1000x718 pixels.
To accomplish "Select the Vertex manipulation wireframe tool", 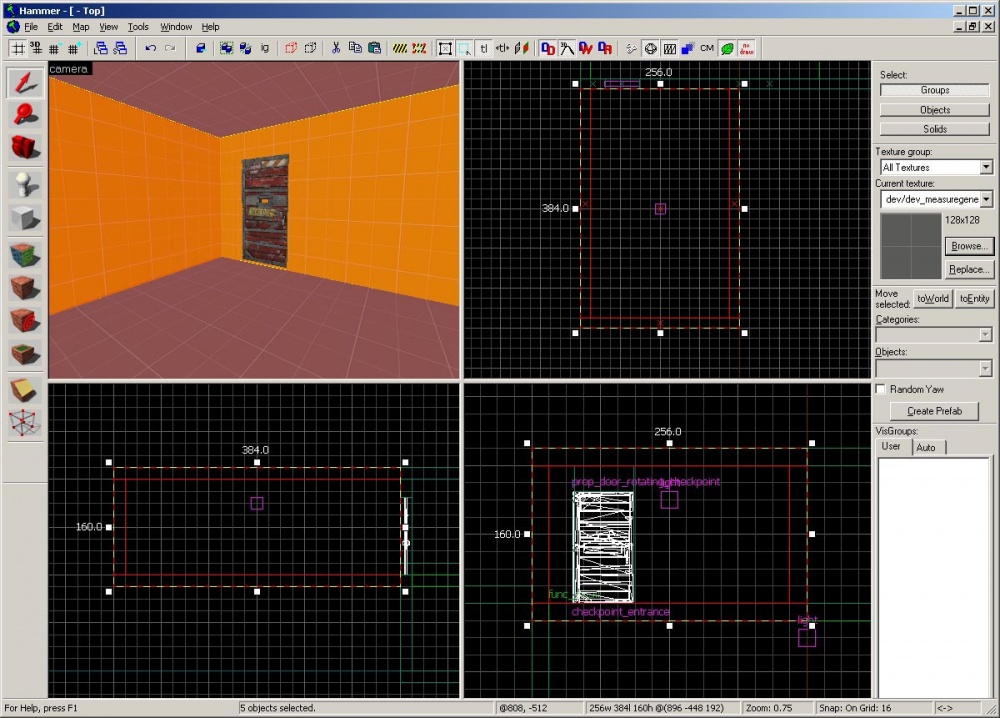I will 25,424.
